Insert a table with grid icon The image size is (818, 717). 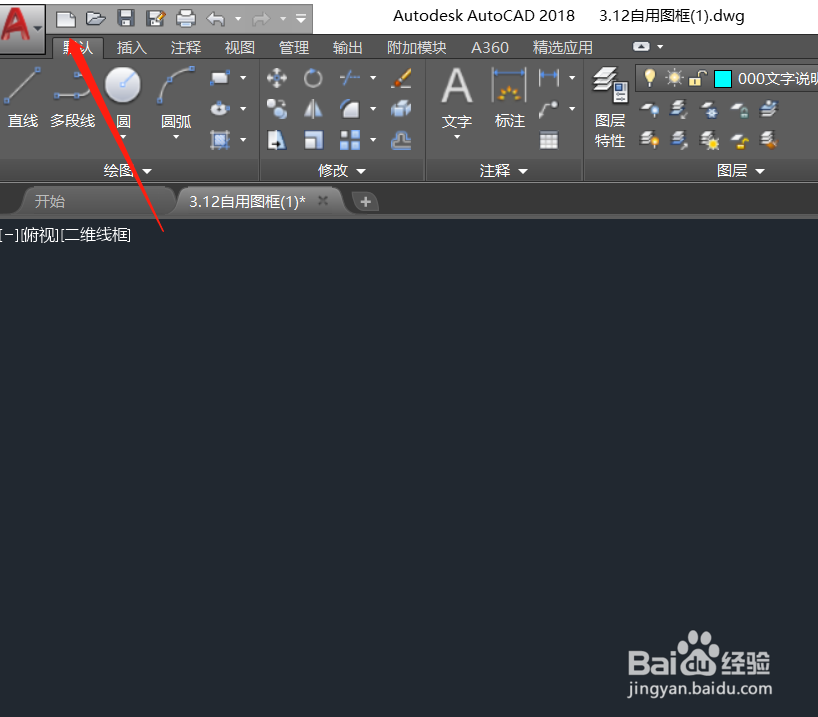pos(549,140)
